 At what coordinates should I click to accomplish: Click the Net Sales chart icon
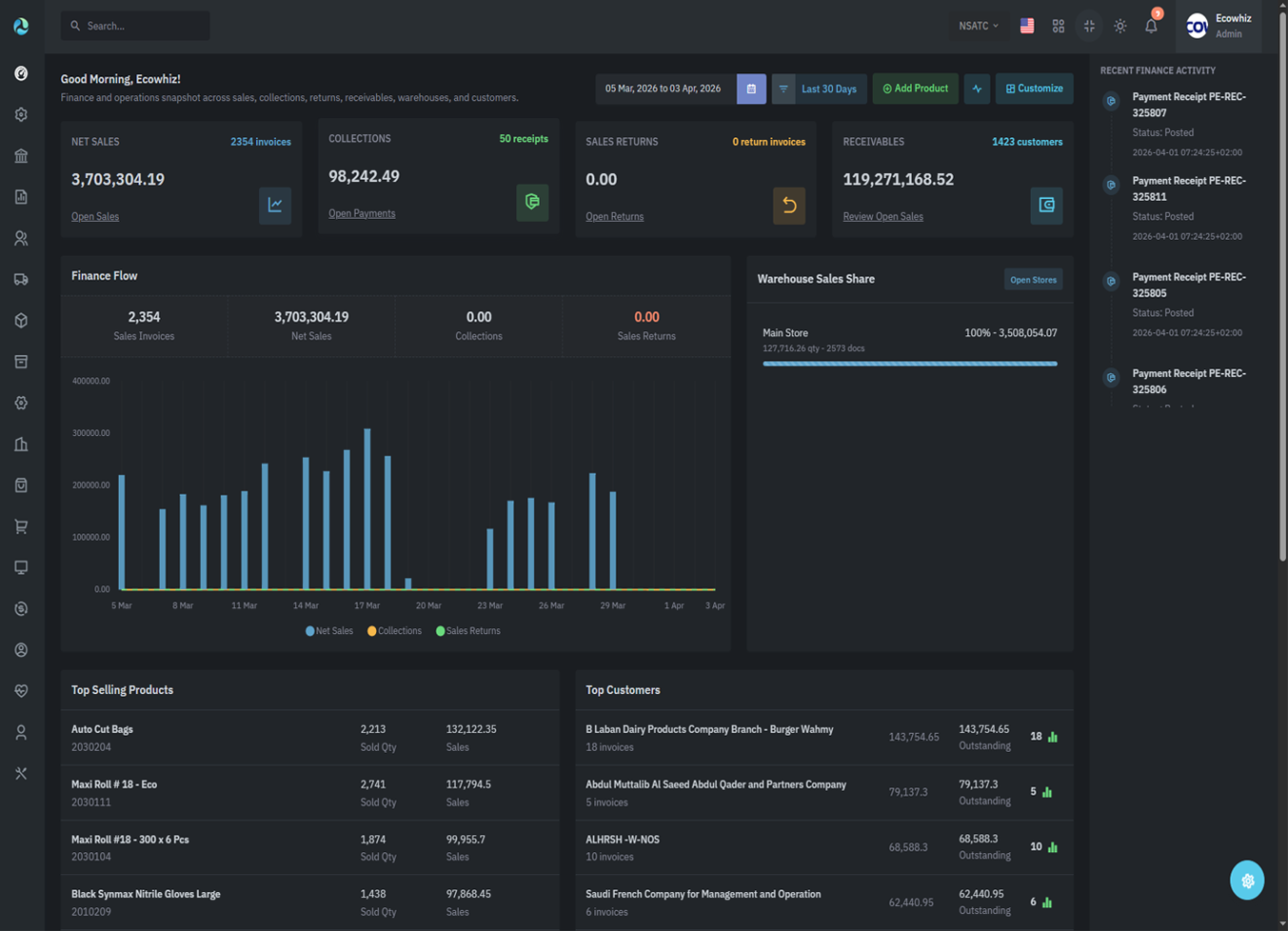pyautogui.click(x=275, y=206)
